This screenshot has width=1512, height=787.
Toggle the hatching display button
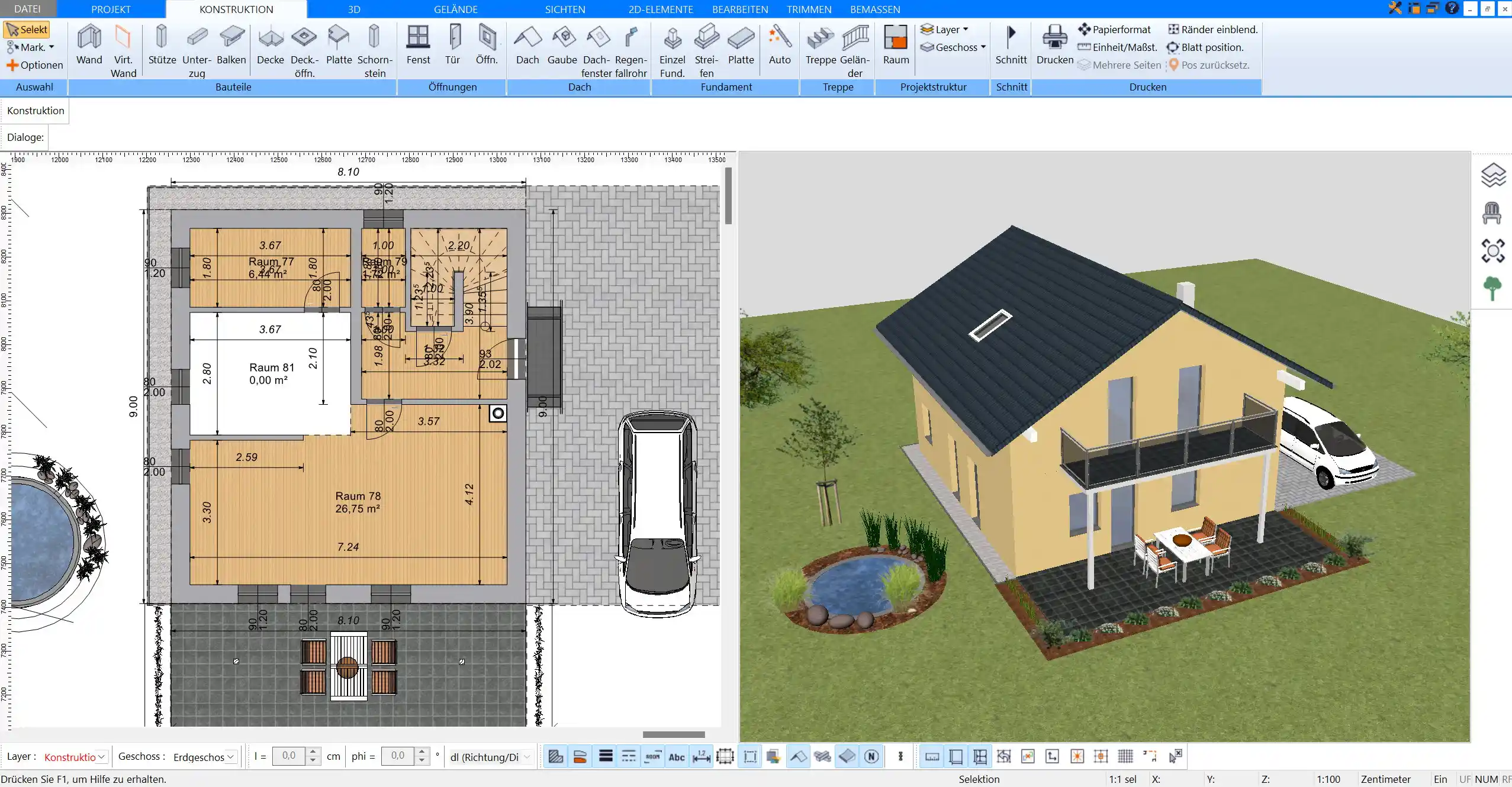[555, 756]
